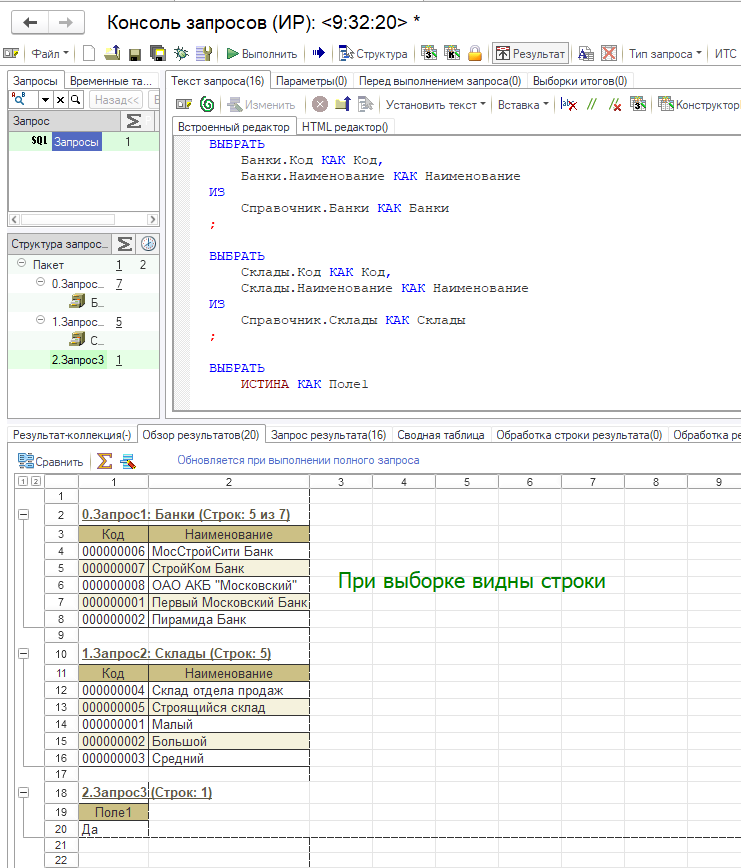Screen dimensions: 741x868
Task: Click the Структура toolbar button
Action: (373, 54)
